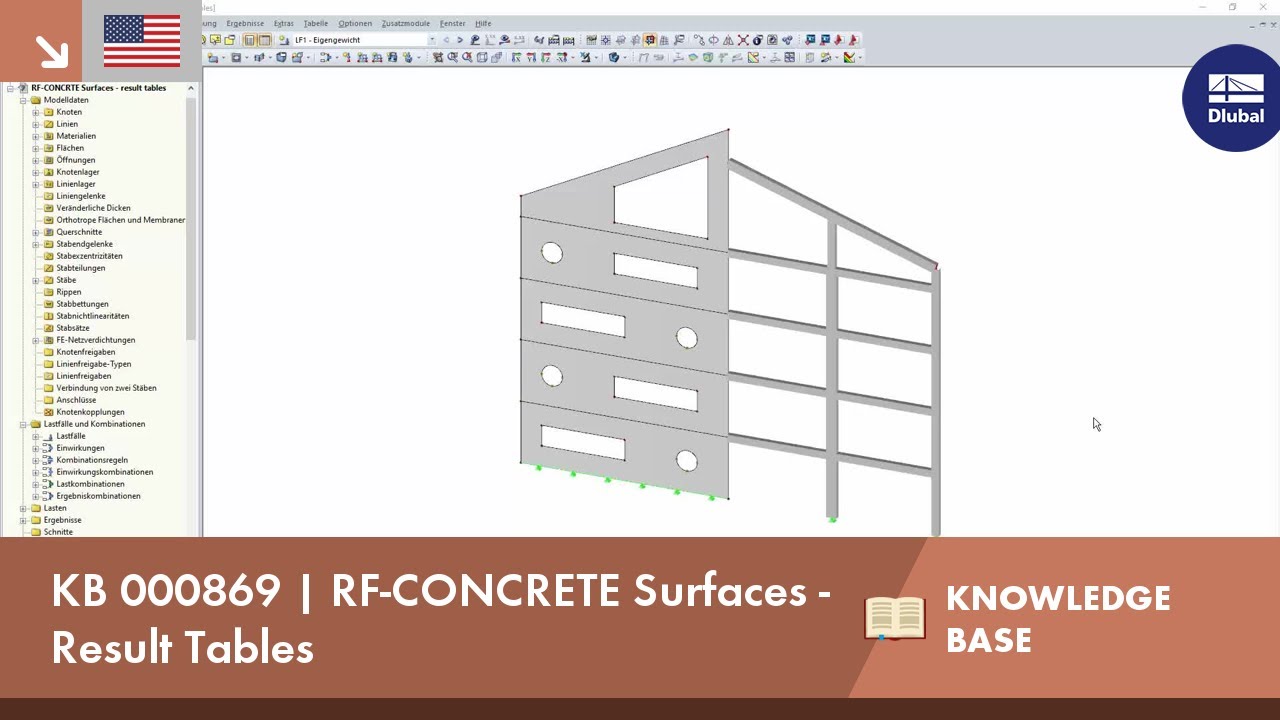Open the Hilfe menu
Screen dimensions: 1280x720
coord(483,23)
